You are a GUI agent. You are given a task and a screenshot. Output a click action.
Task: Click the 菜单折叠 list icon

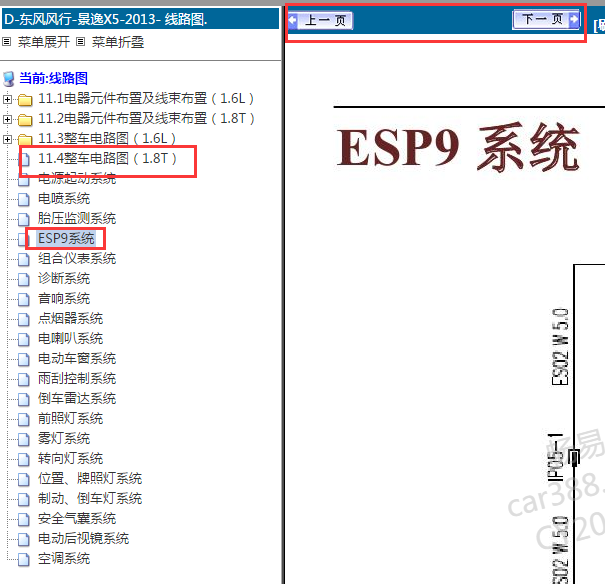click(80, 41)
